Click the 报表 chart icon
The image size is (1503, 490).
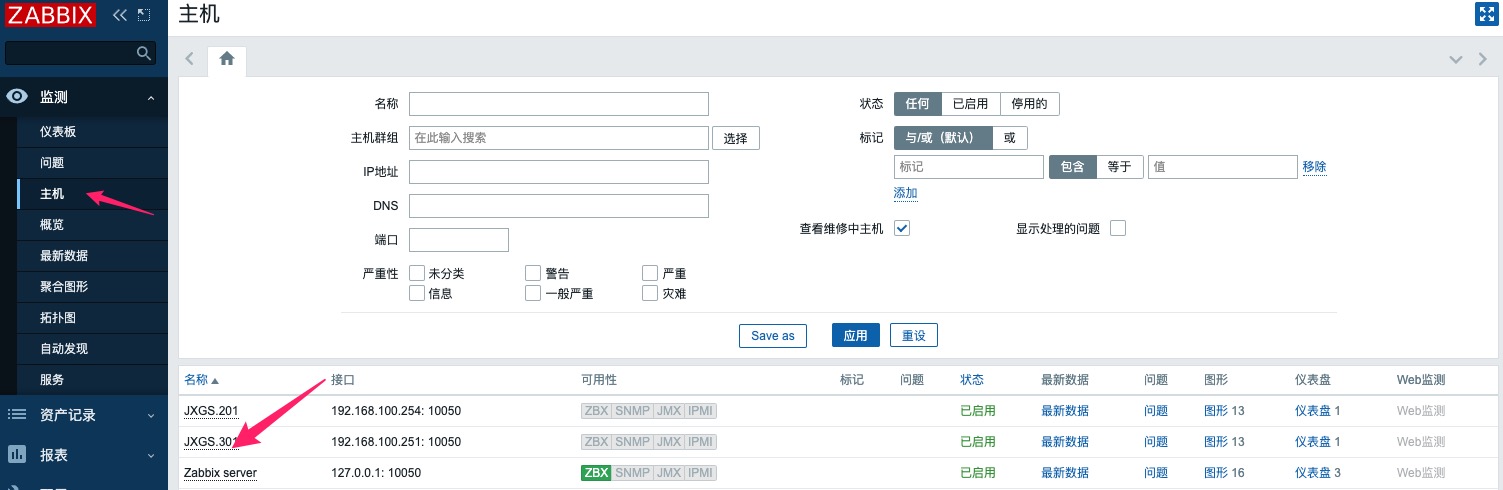click(17, 455)
